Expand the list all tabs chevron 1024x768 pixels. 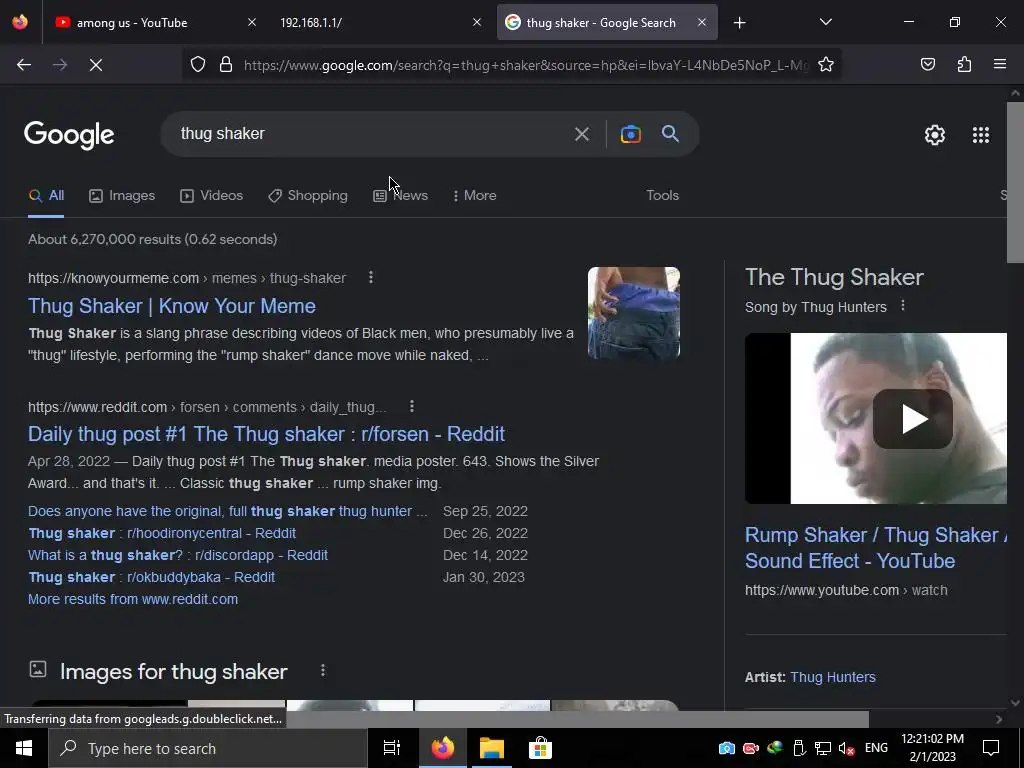[x=825, y=22]
